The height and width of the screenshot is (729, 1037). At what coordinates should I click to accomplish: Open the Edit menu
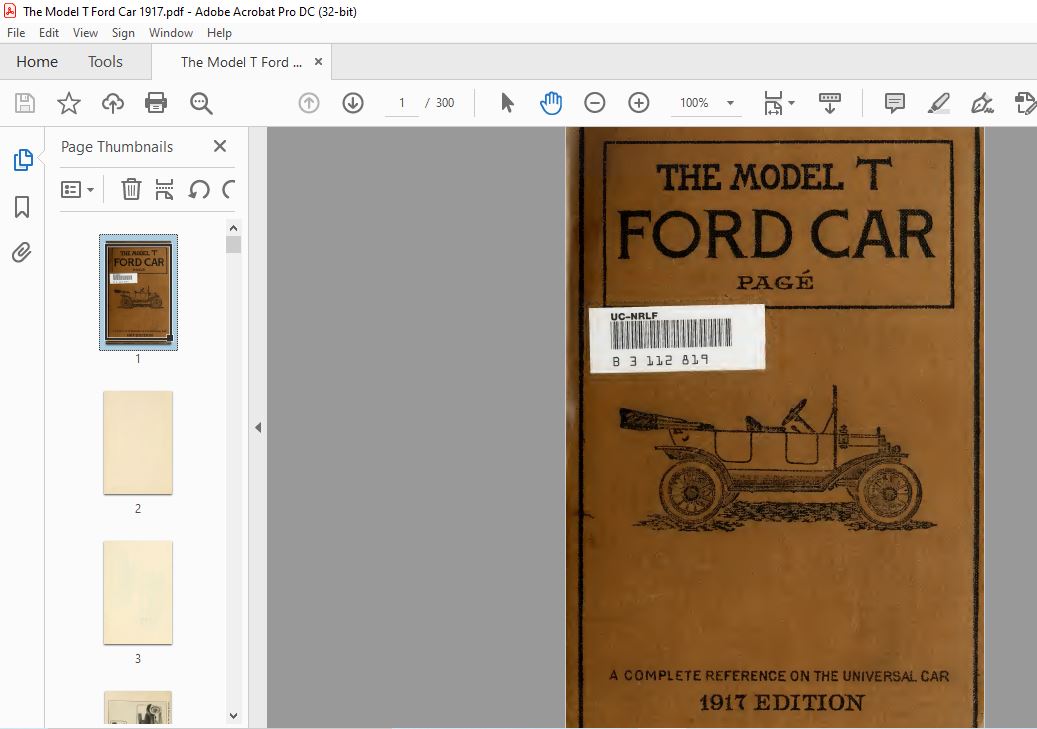coord(49,32)
